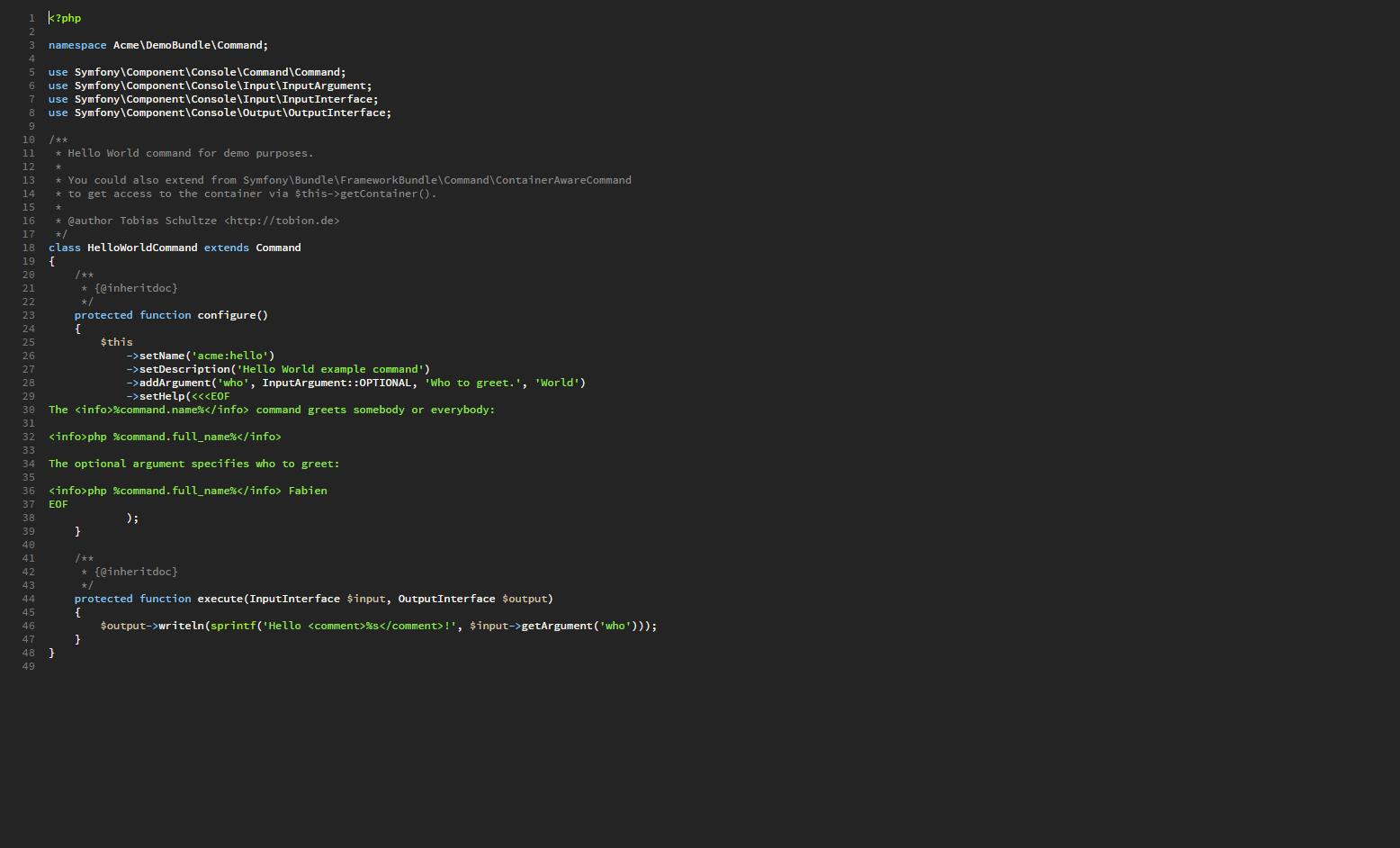The width and height of the screenshot is (1400, 848).
Task: Click InputArgument::OPTIONAL constant
Action: (x=337, y=383)
